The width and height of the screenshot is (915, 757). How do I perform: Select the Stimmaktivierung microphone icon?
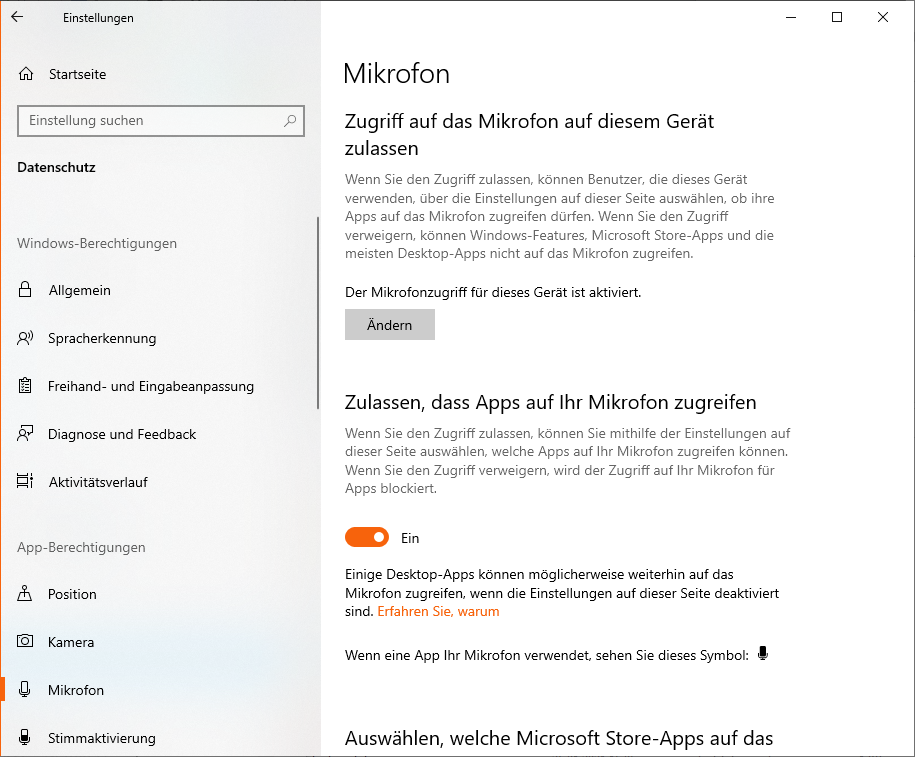click(25, 737)
